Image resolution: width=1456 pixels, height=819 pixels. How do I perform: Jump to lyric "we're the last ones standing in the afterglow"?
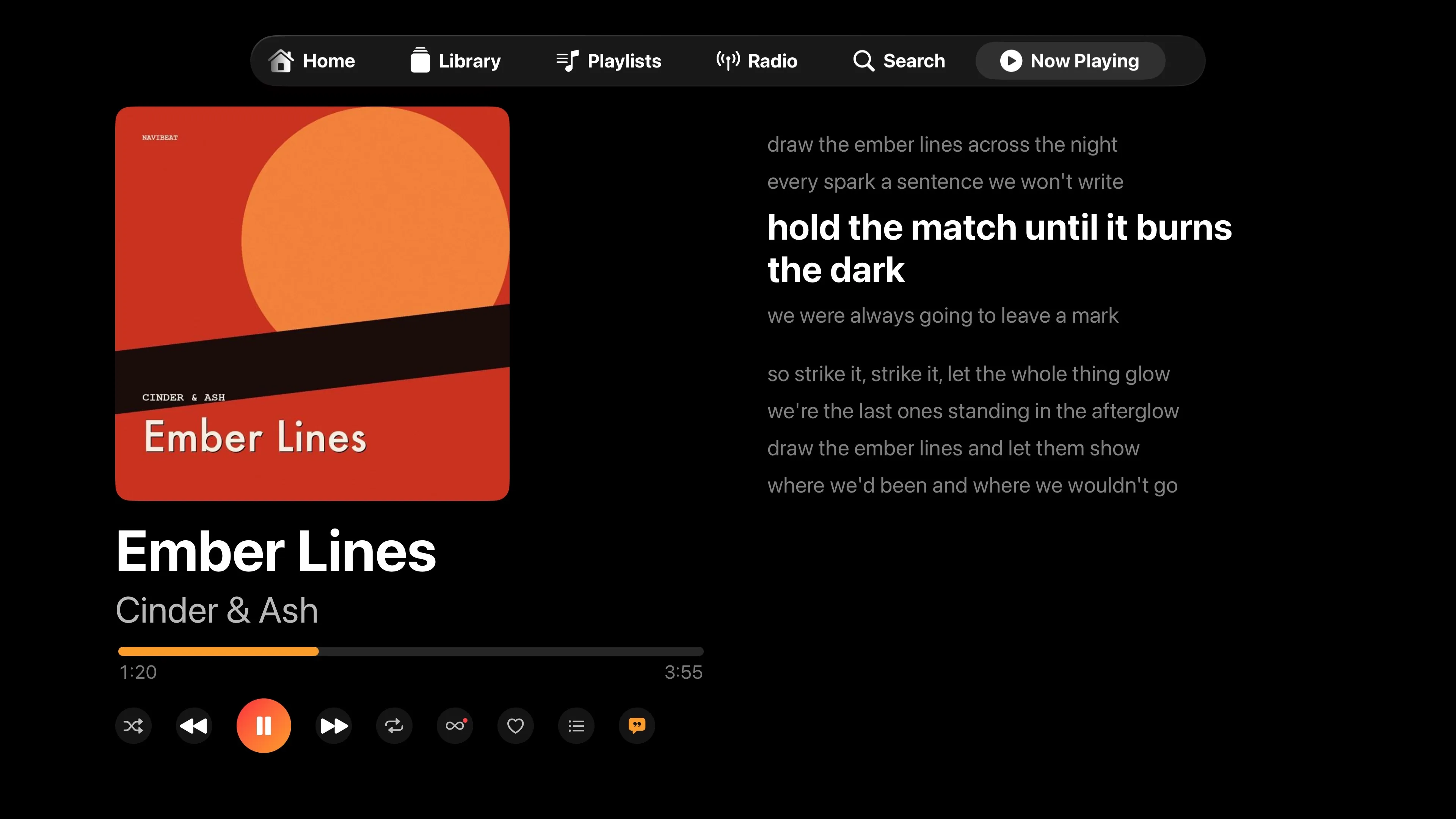coord(973,411)
